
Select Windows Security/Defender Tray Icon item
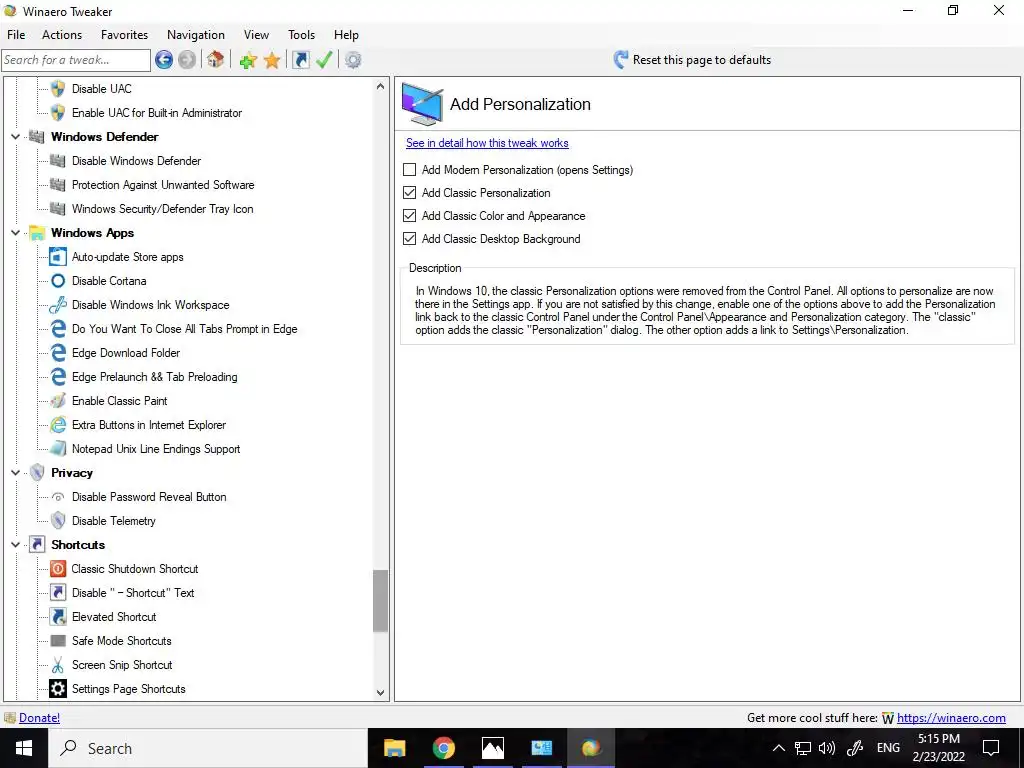point(163,209)
